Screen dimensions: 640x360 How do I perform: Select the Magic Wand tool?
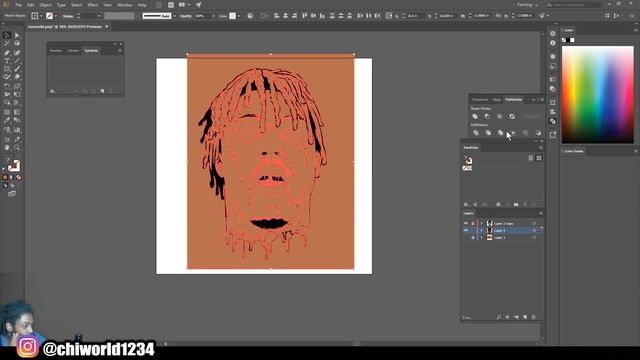7,44
